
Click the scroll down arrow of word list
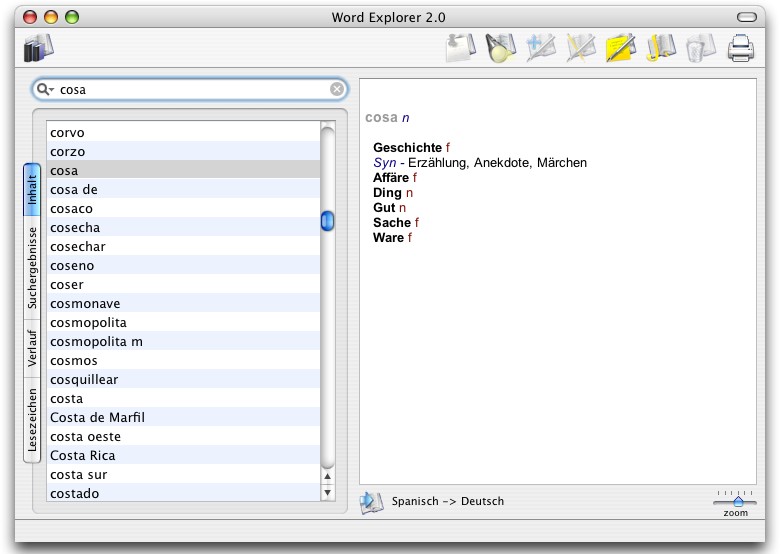328,493
